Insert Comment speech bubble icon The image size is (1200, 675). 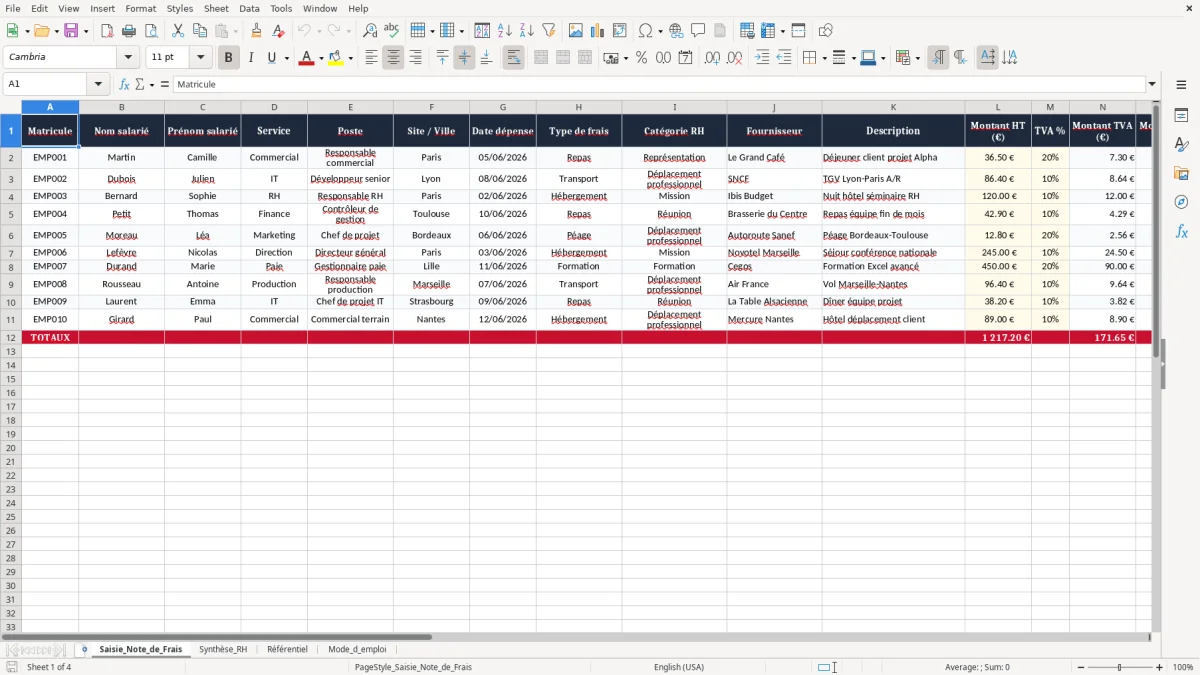click(x=699, y=31)
